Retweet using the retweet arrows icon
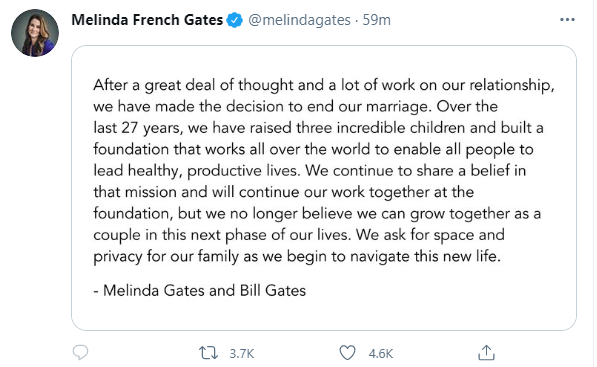This screenshot has width=597, height=367. coord(208,353)
